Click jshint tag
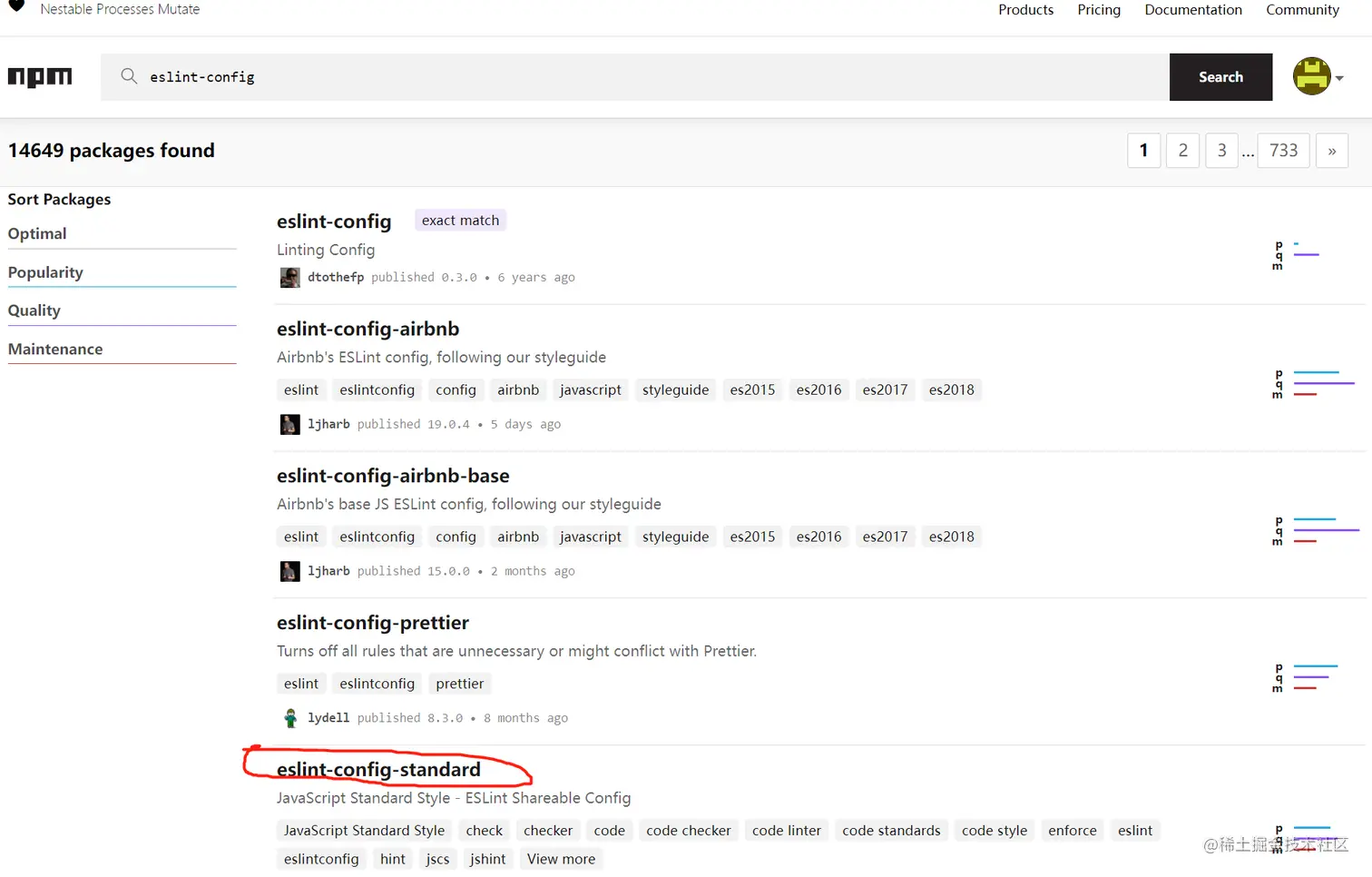The height and width of the screenshot is (877, 1372). click(488, 860)
